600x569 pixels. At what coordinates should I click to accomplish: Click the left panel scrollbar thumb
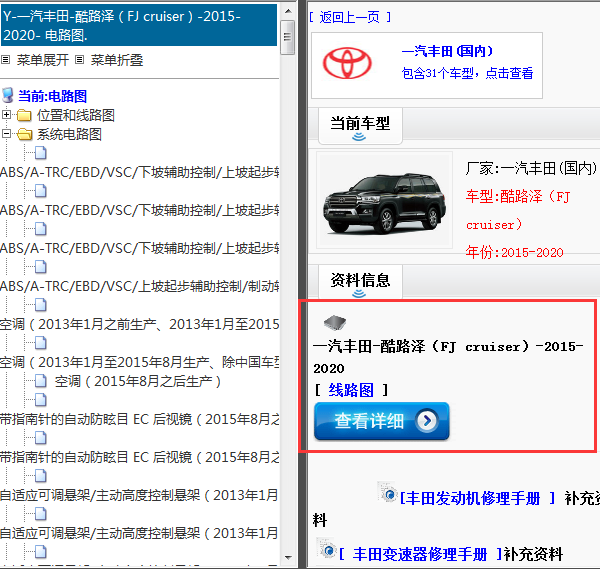coord(287,37)
